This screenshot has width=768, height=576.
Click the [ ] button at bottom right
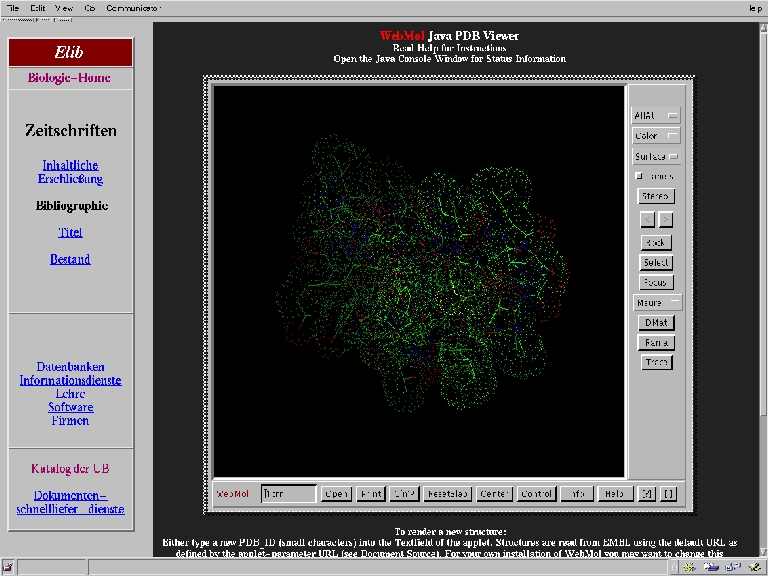coord(669,493)
